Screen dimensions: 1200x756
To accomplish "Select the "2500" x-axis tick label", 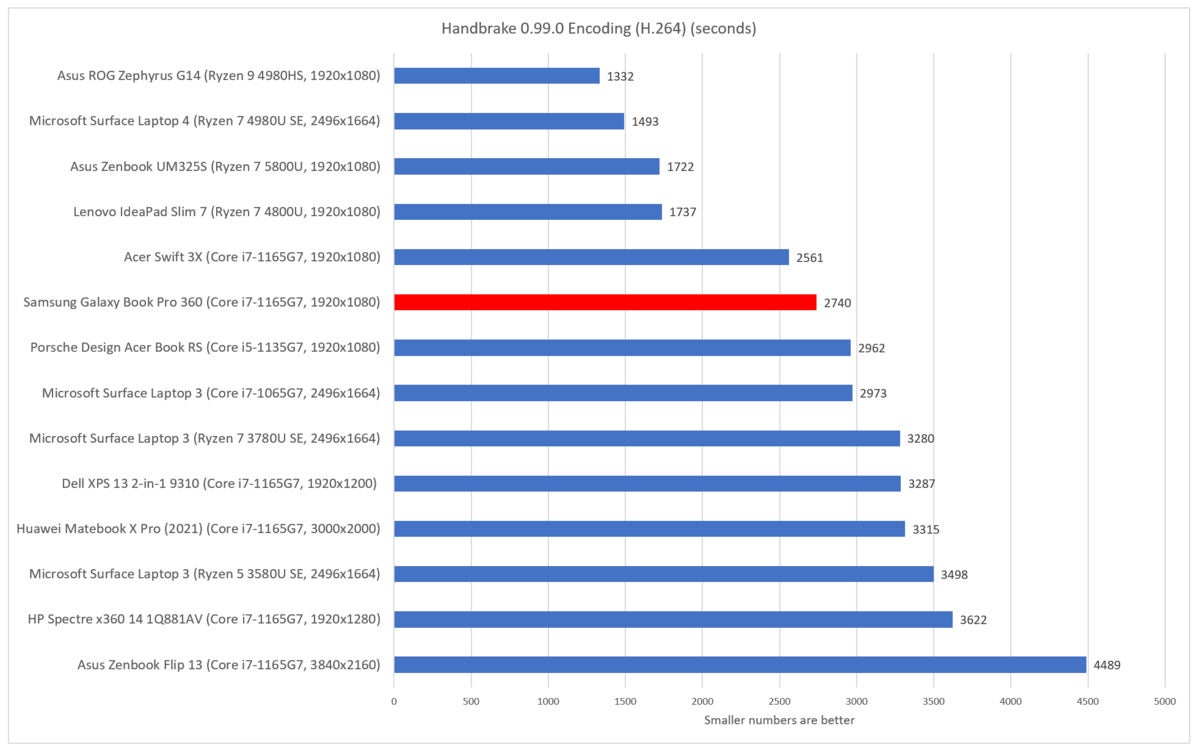I will (x=779, y=702).
